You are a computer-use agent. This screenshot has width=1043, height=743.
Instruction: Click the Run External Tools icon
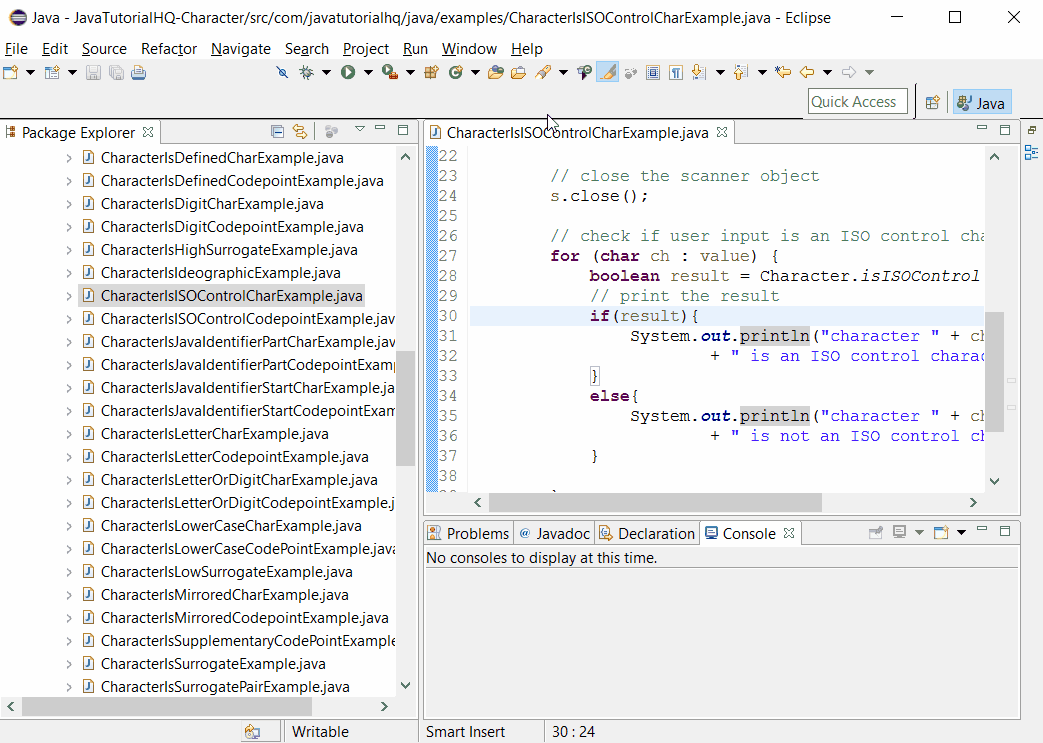(390, 73)
